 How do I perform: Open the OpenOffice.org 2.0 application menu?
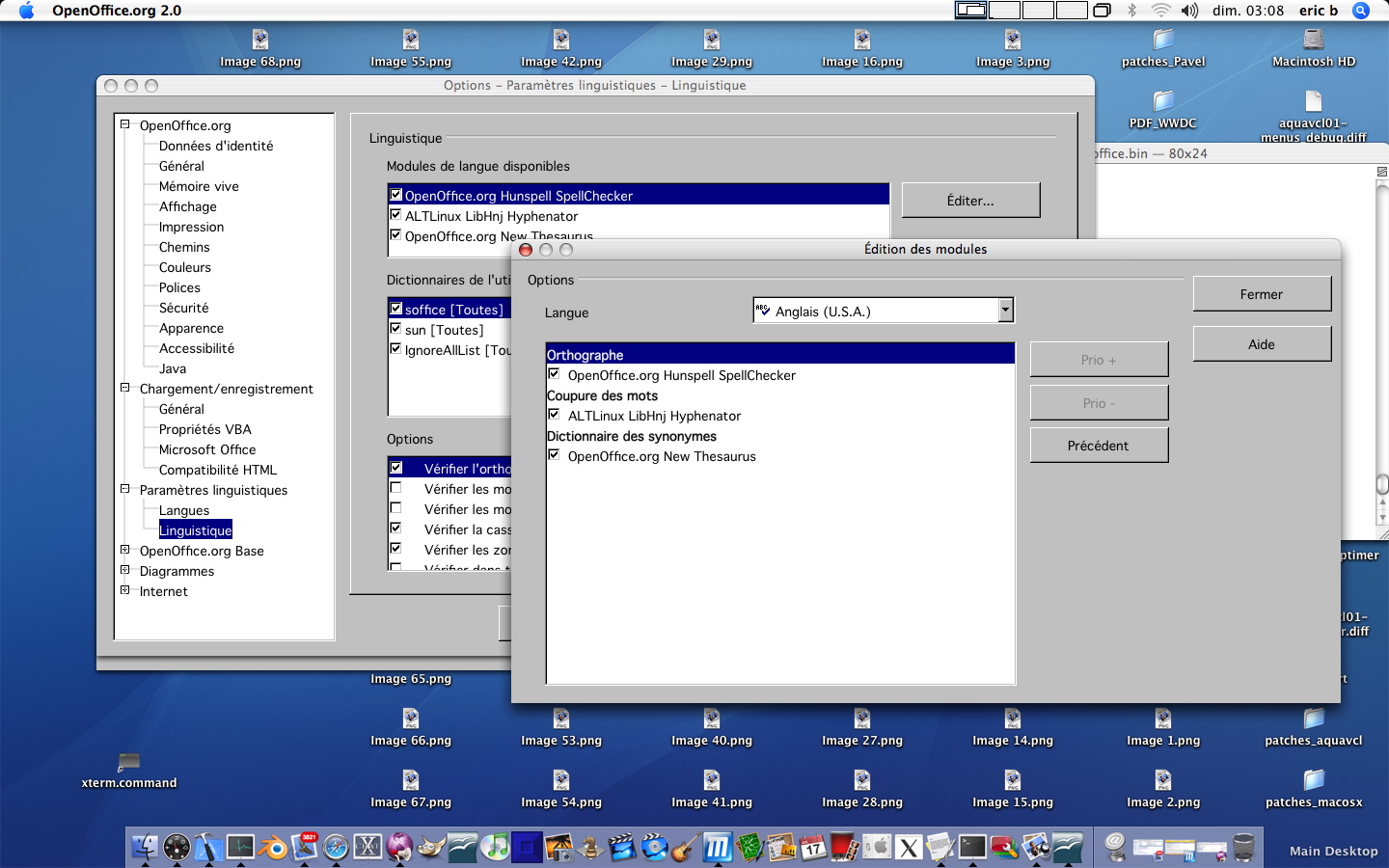coord(117,11)
